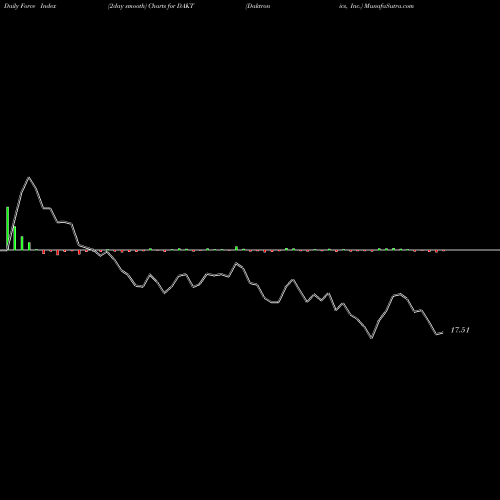The height and width of the screenshot is (500, 500).
Task: Click the 'Daily Force Index' title text
Action: click(29, 6)
